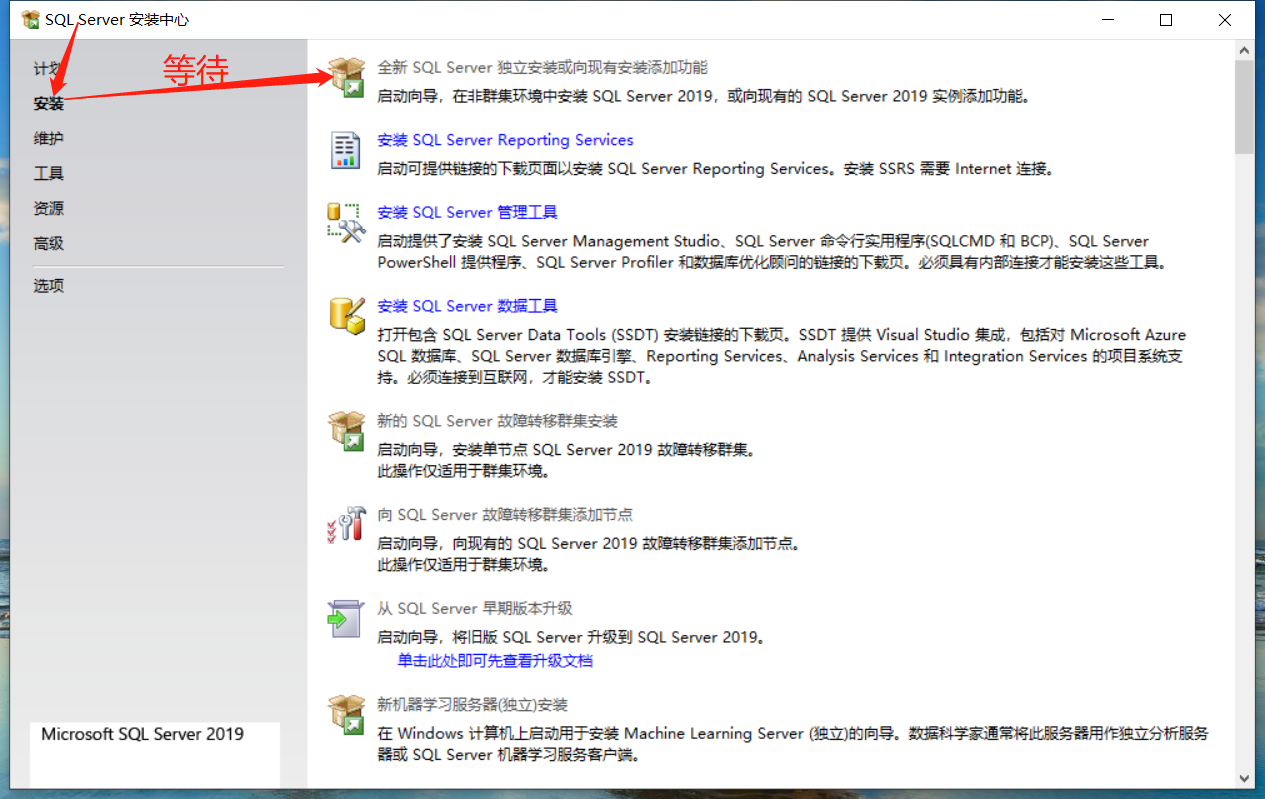
Task: Click the scrollbar up arrow
Action: [1245, 49]
